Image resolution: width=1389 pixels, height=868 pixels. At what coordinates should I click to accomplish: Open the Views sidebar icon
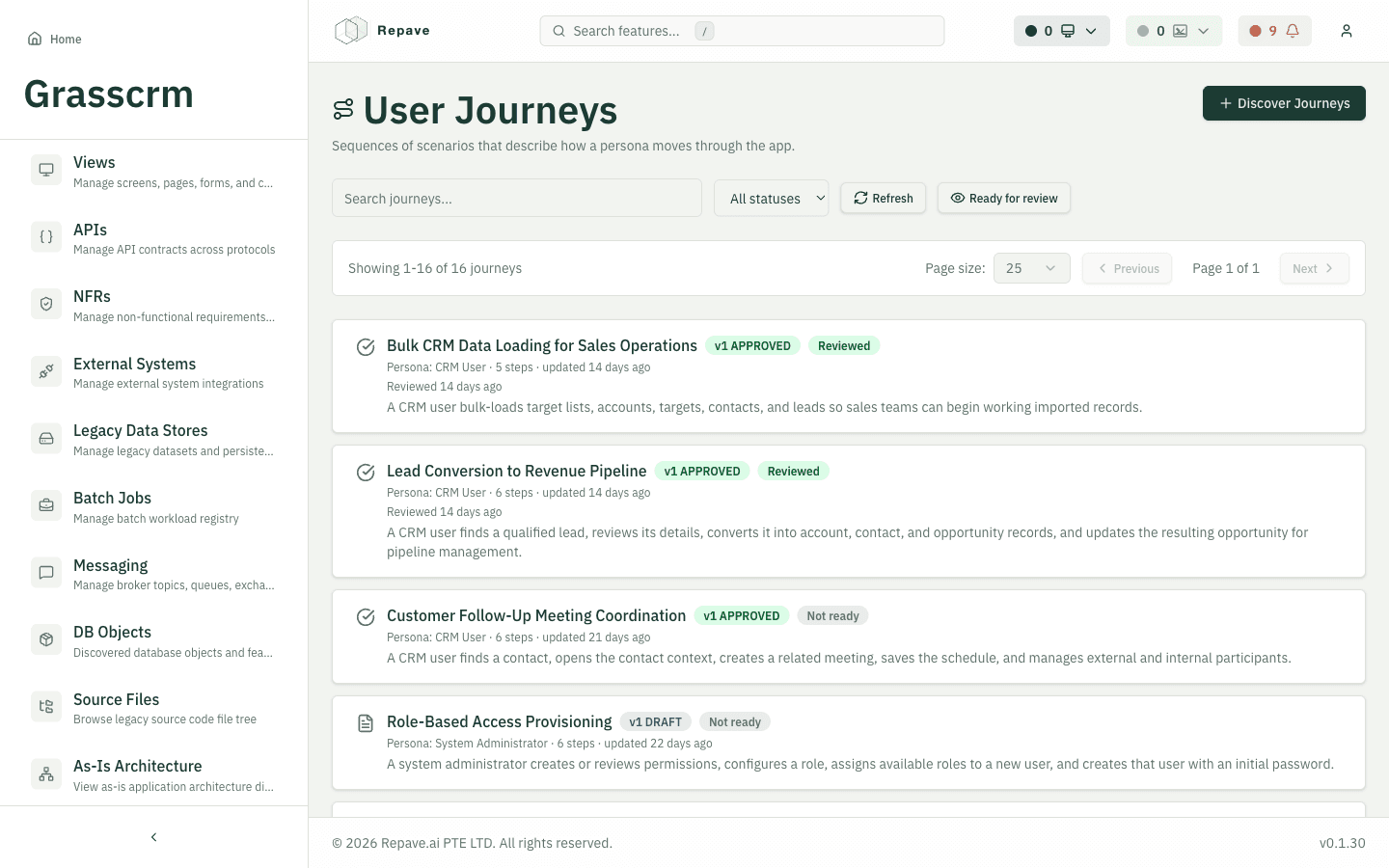tap(46, 171)
